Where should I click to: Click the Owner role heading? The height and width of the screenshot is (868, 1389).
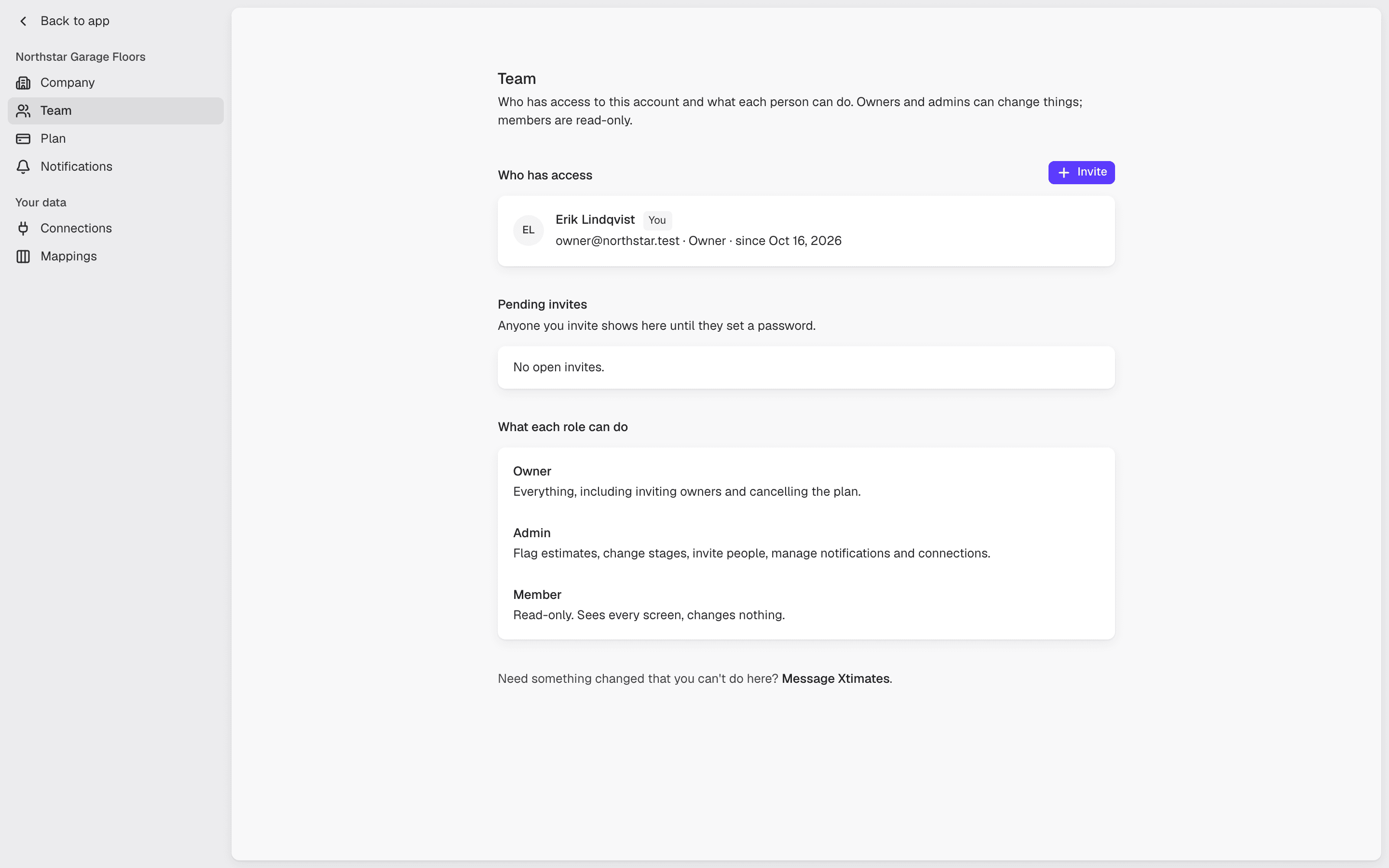point(531,471)
